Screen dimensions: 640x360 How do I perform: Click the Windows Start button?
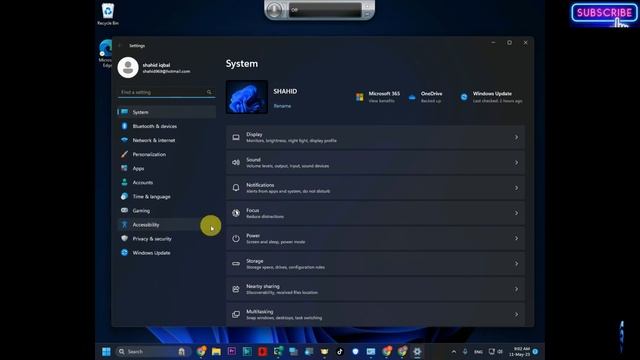[106, 351]
